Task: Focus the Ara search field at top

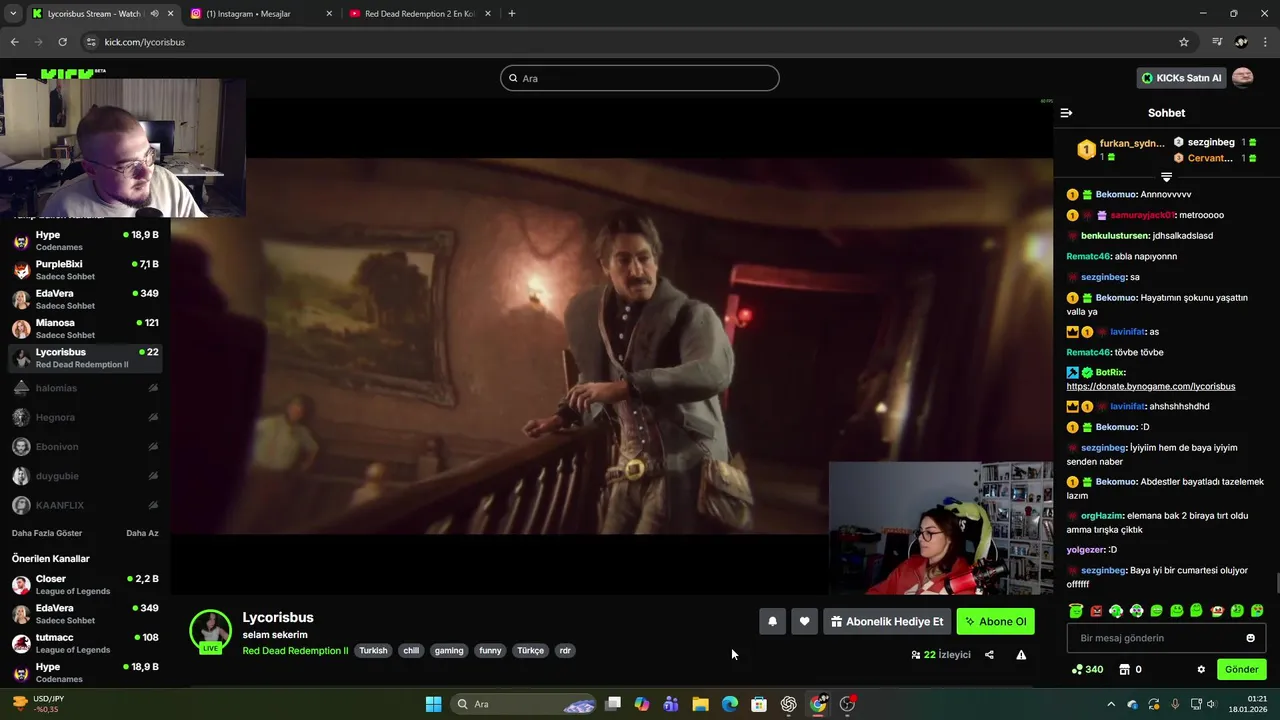Action: point(640,78)
